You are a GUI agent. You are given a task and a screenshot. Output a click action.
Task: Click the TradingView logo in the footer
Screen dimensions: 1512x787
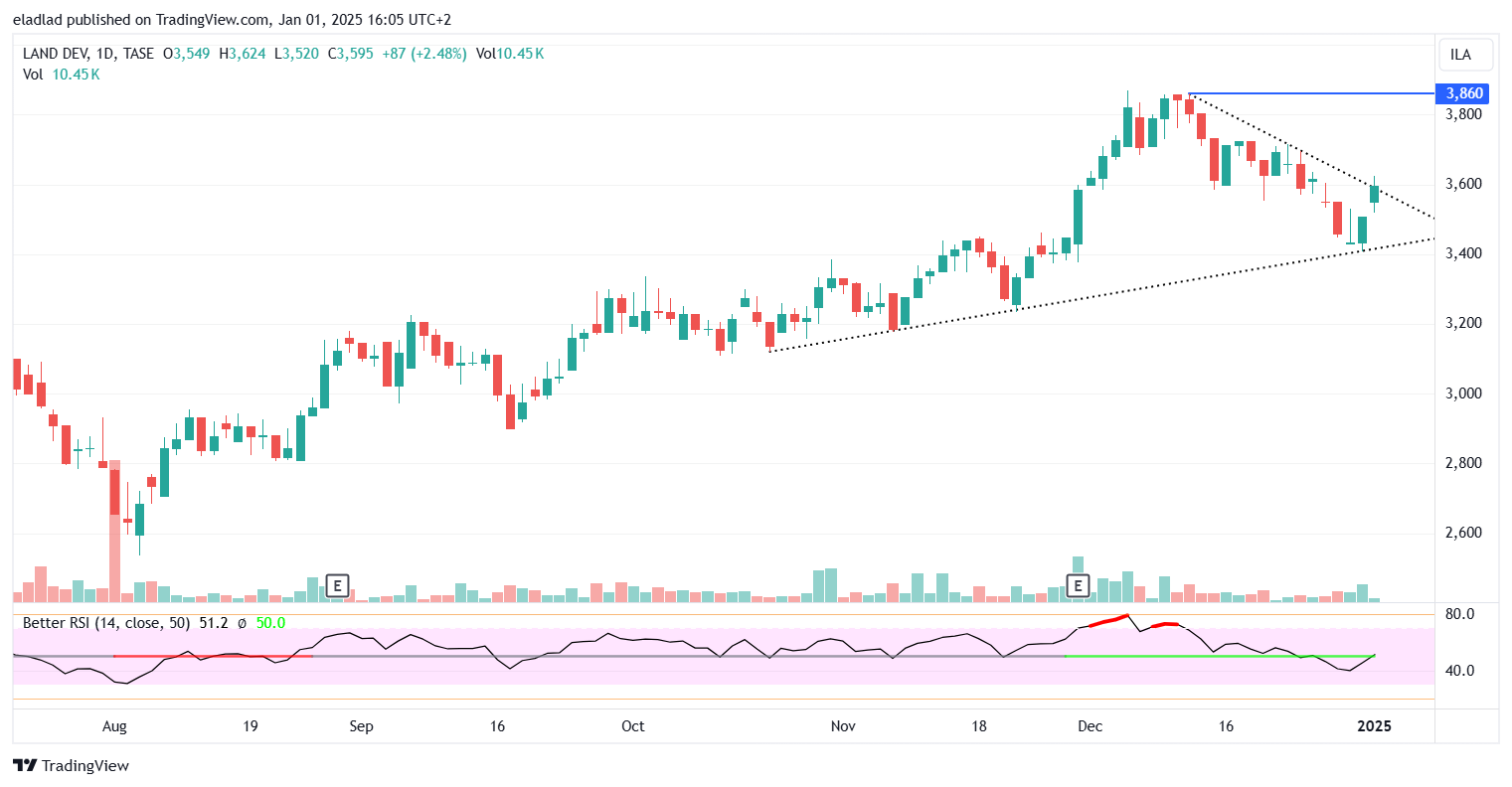[71, 765]
